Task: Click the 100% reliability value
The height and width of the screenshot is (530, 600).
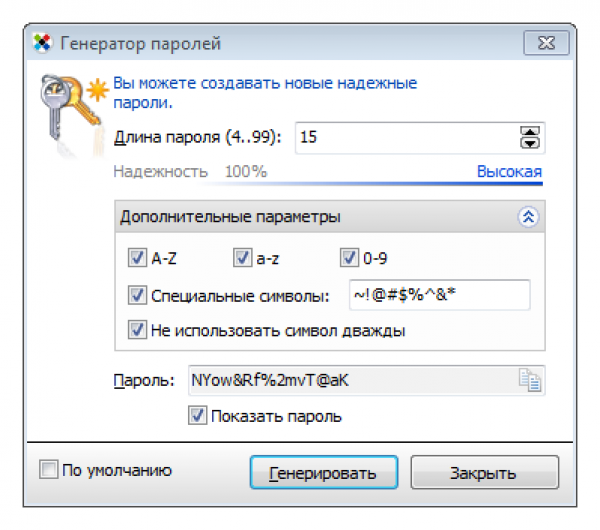Action: 246,171
